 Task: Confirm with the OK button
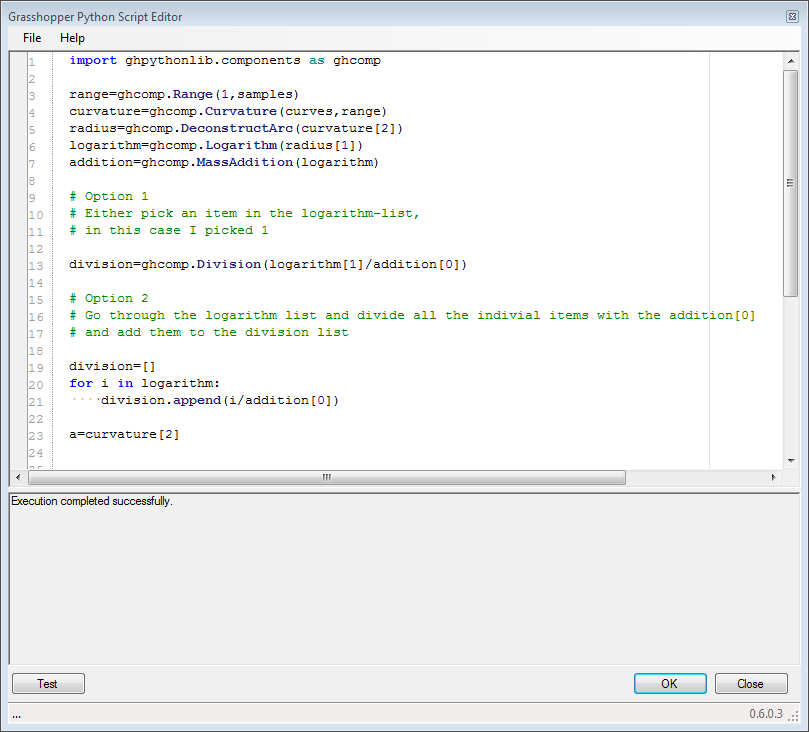670,684
